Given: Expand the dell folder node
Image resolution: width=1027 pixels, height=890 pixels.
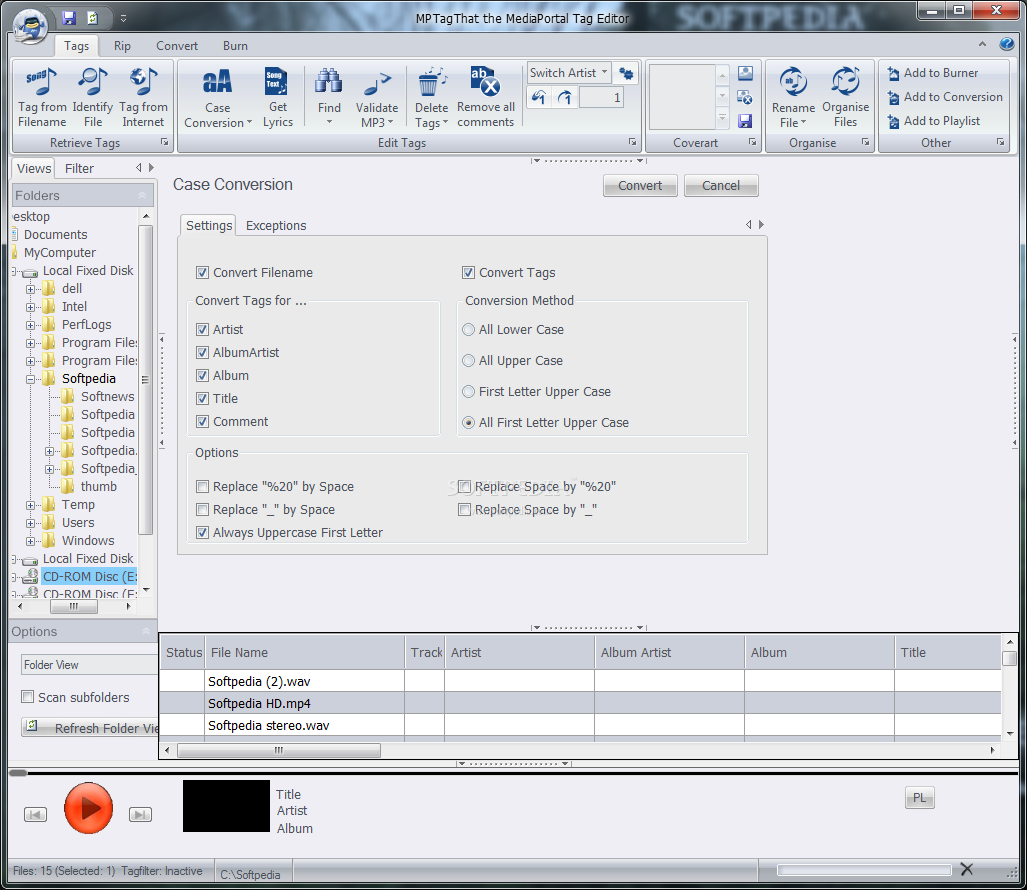Looking at the screenshot, I should tap(30, 289).
